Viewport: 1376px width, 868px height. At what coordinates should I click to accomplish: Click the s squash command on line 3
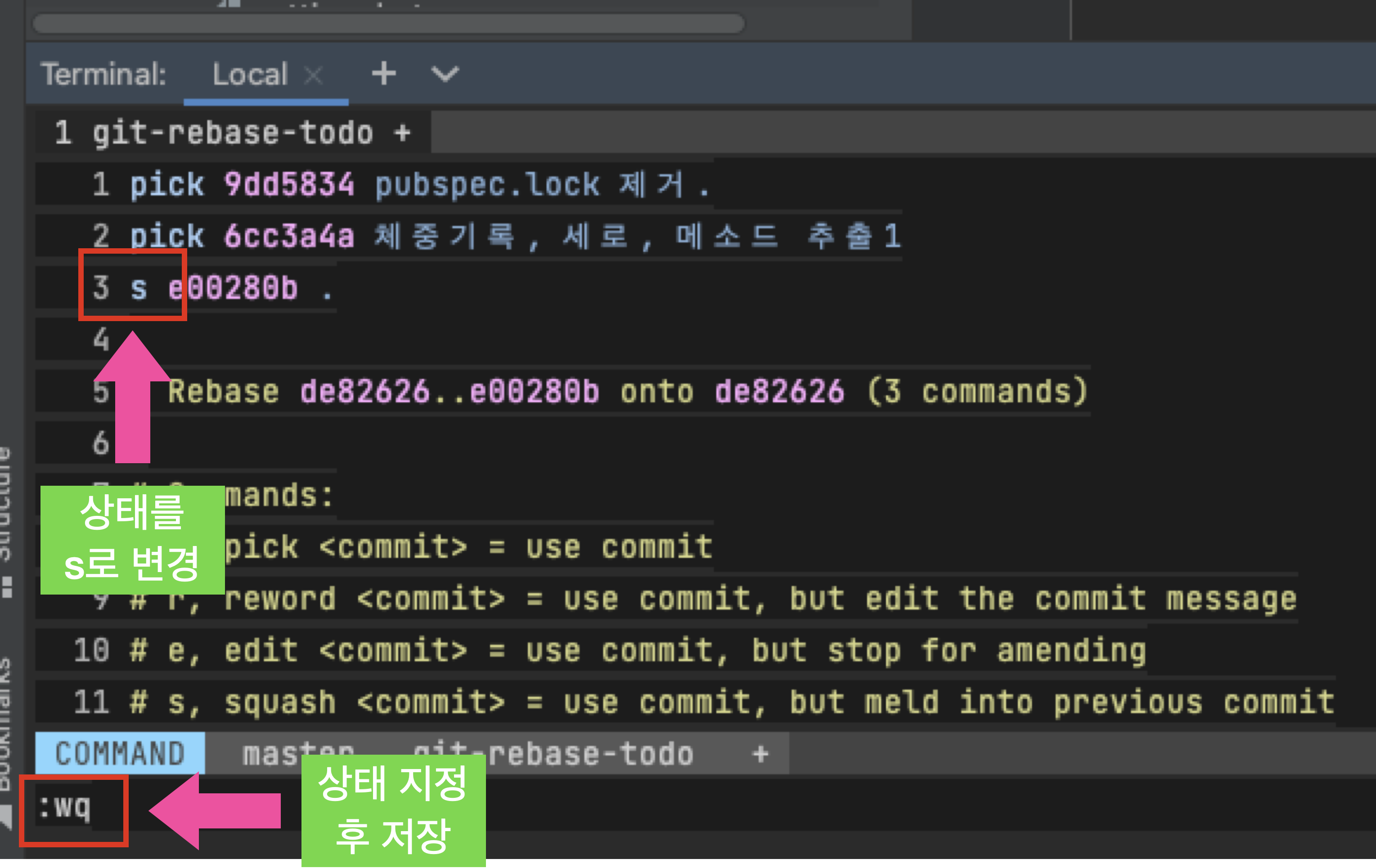(x=138, y=288)
